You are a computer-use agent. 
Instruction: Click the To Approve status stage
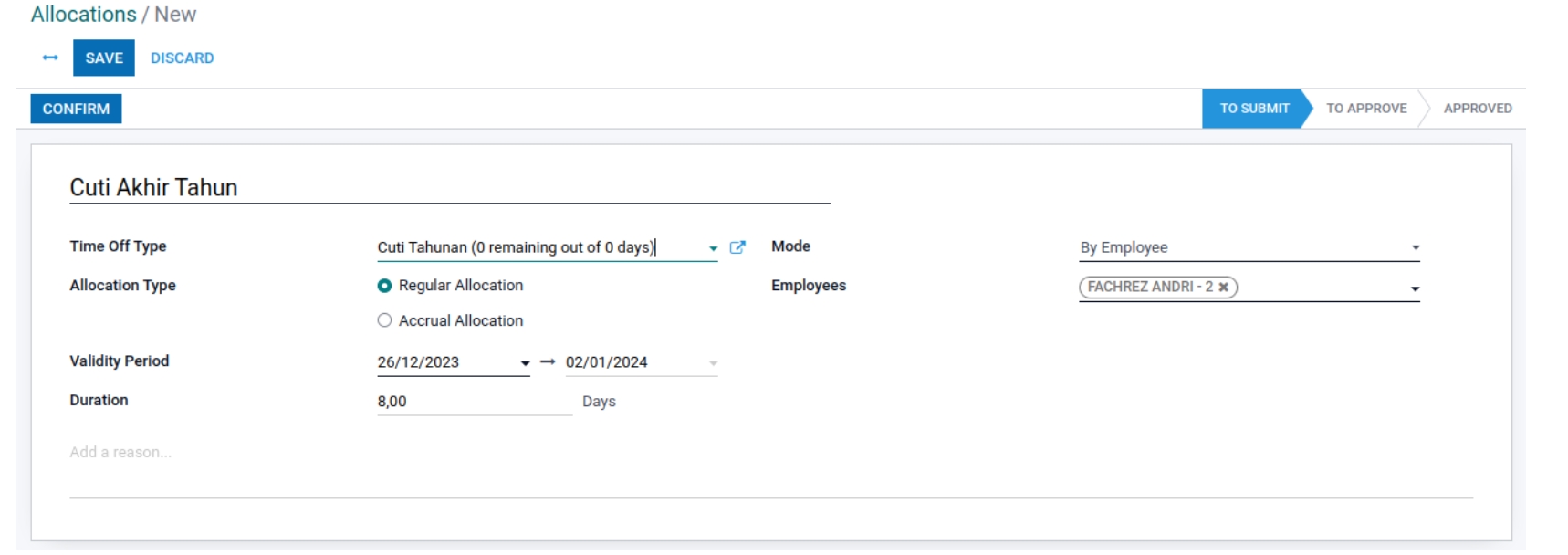(x=1365, y=109)
